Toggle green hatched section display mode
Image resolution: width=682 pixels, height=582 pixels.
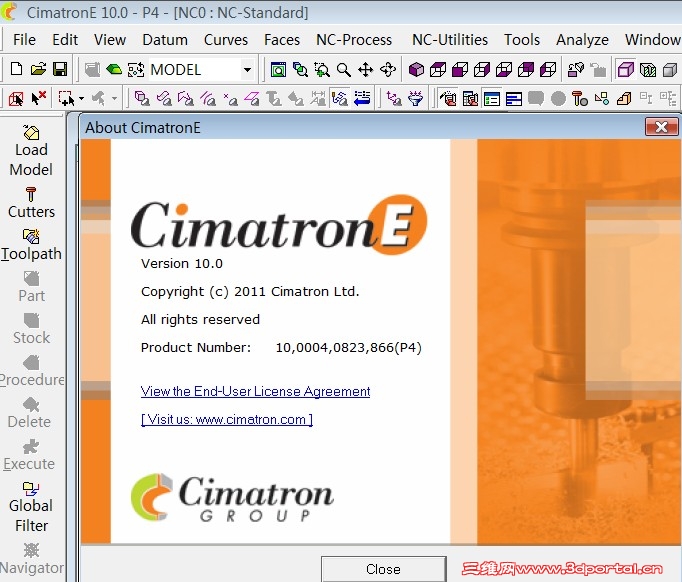[648, 70]
